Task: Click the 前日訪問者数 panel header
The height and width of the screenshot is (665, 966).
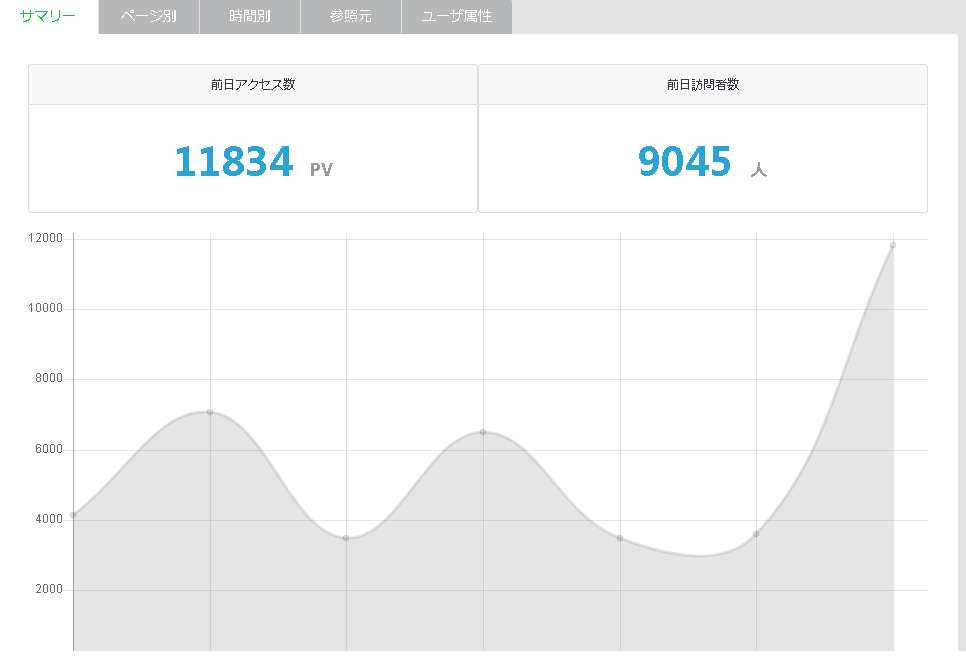Action: click(x=702, y=85)
